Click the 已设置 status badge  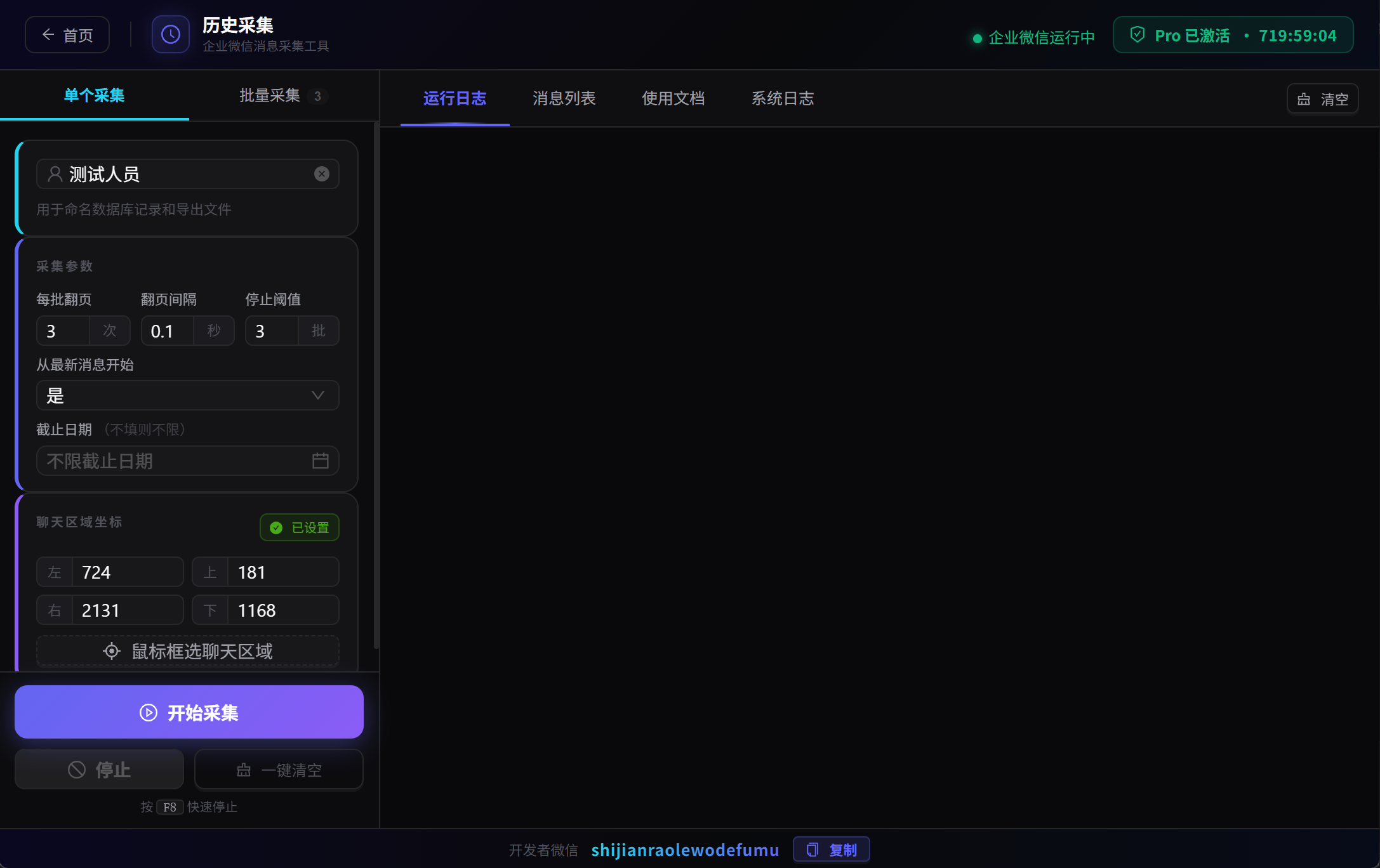tap(300, 528)
